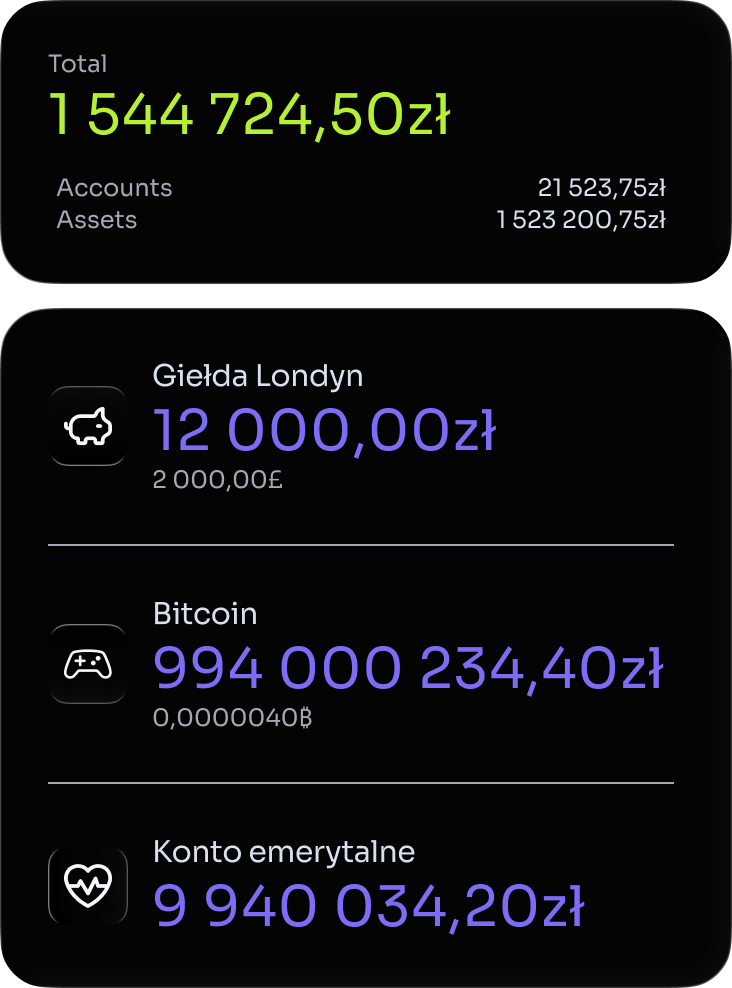This screenshot has height=988, width=732.
Task: Click the divider line below Giełda Londyn
Action: [361, 545]
